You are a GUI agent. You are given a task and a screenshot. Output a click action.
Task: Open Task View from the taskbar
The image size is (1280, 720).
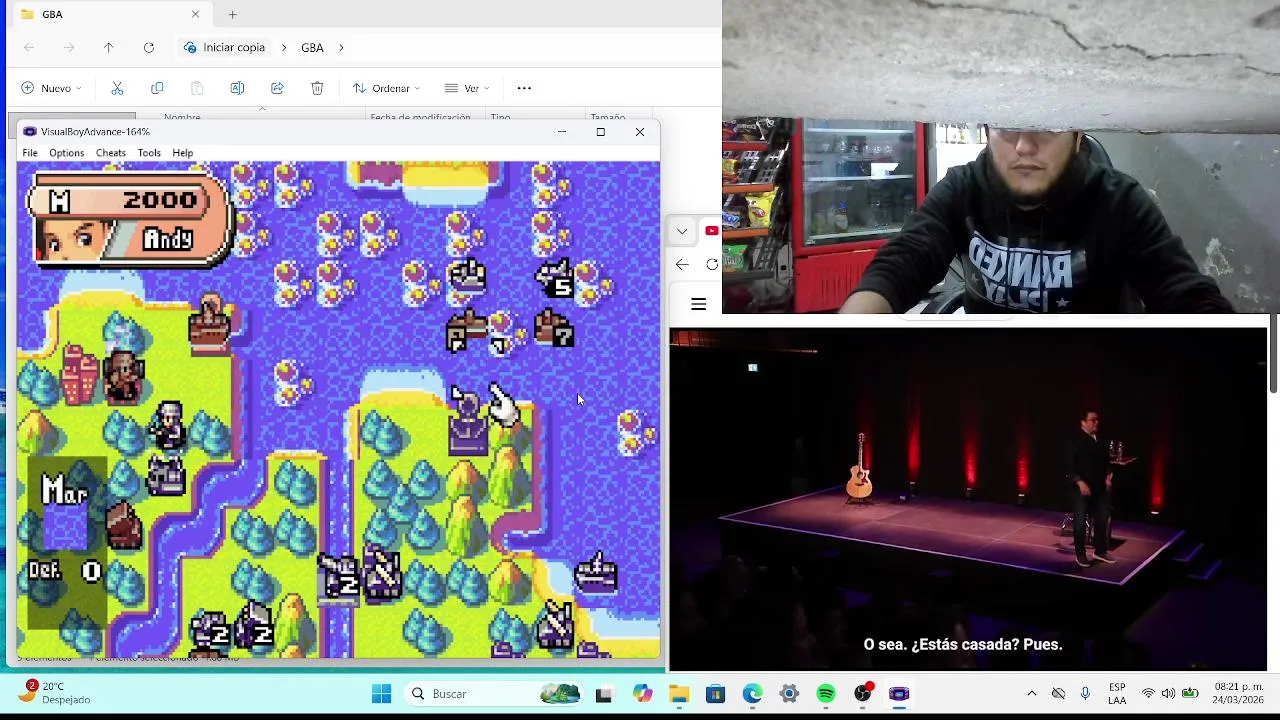pos(604,693)
